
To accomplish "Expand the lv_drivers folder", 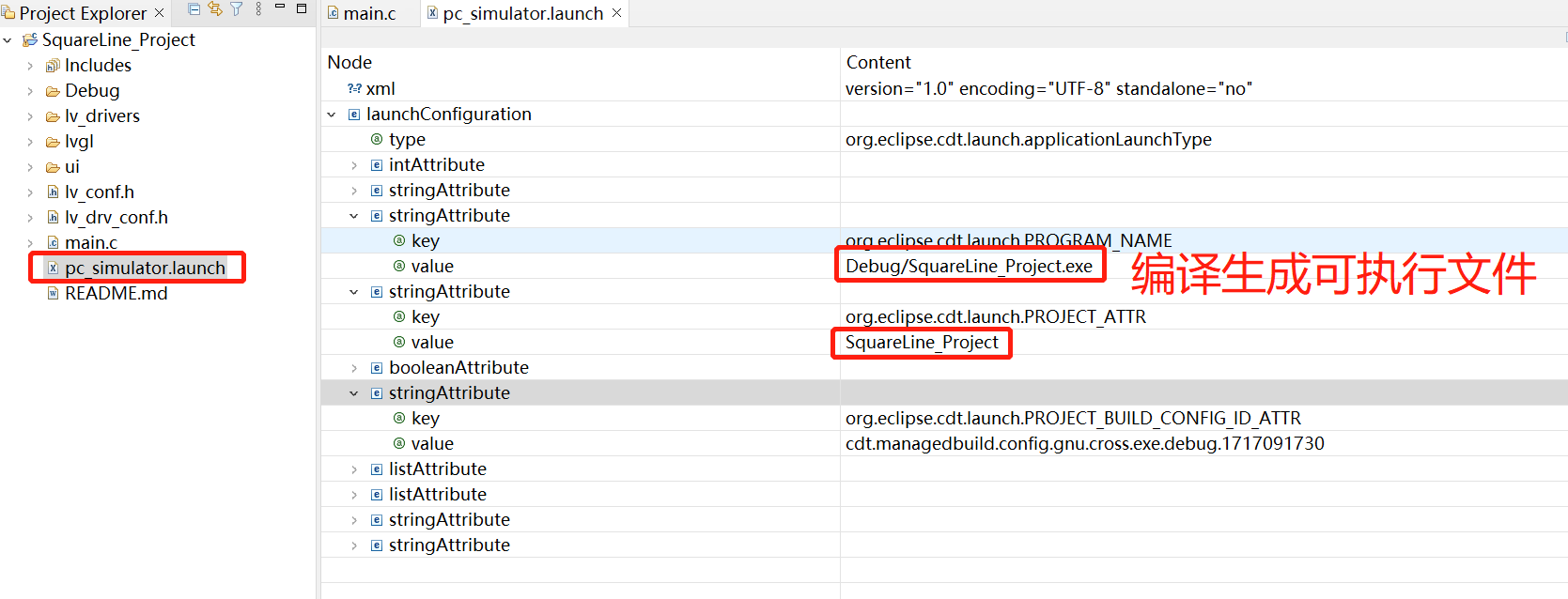I will (x=30, y=116).
